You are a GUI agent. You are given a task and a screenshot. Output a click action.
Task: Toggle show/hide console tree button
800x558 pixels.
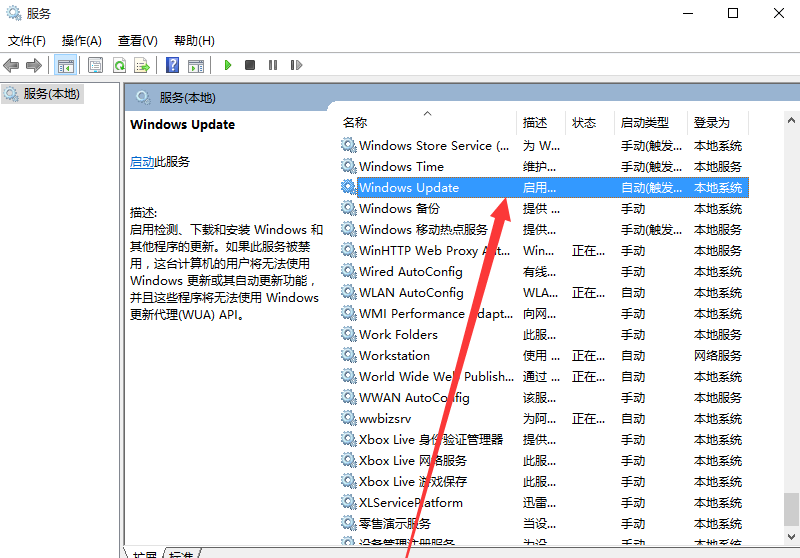pos(65,65)
